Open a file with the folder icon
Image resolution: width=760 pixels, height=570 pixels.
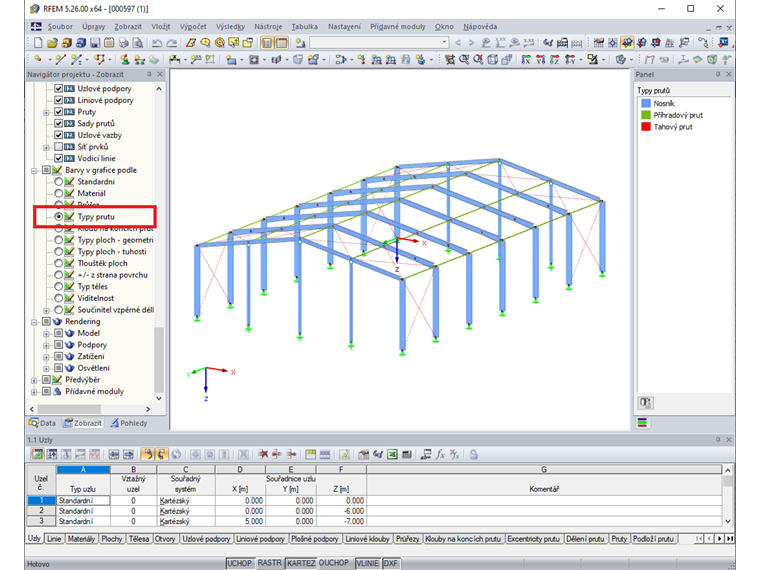tap(52, 43)
